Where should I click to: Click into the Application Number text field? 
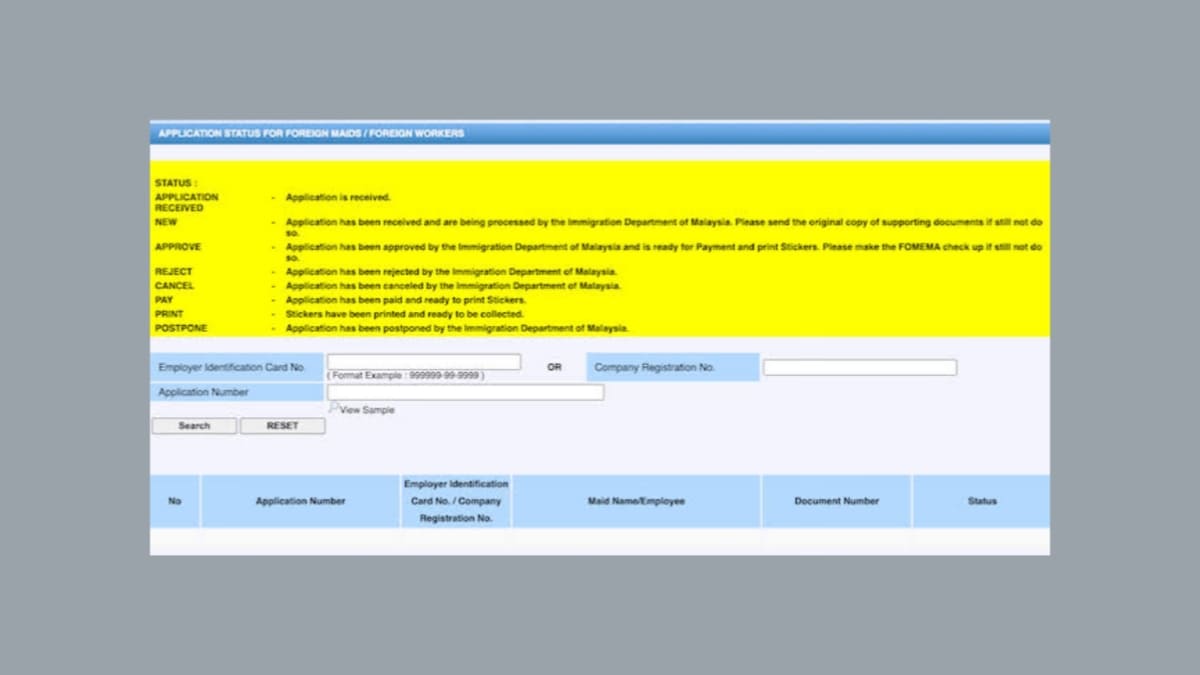(x=465, y=393)
